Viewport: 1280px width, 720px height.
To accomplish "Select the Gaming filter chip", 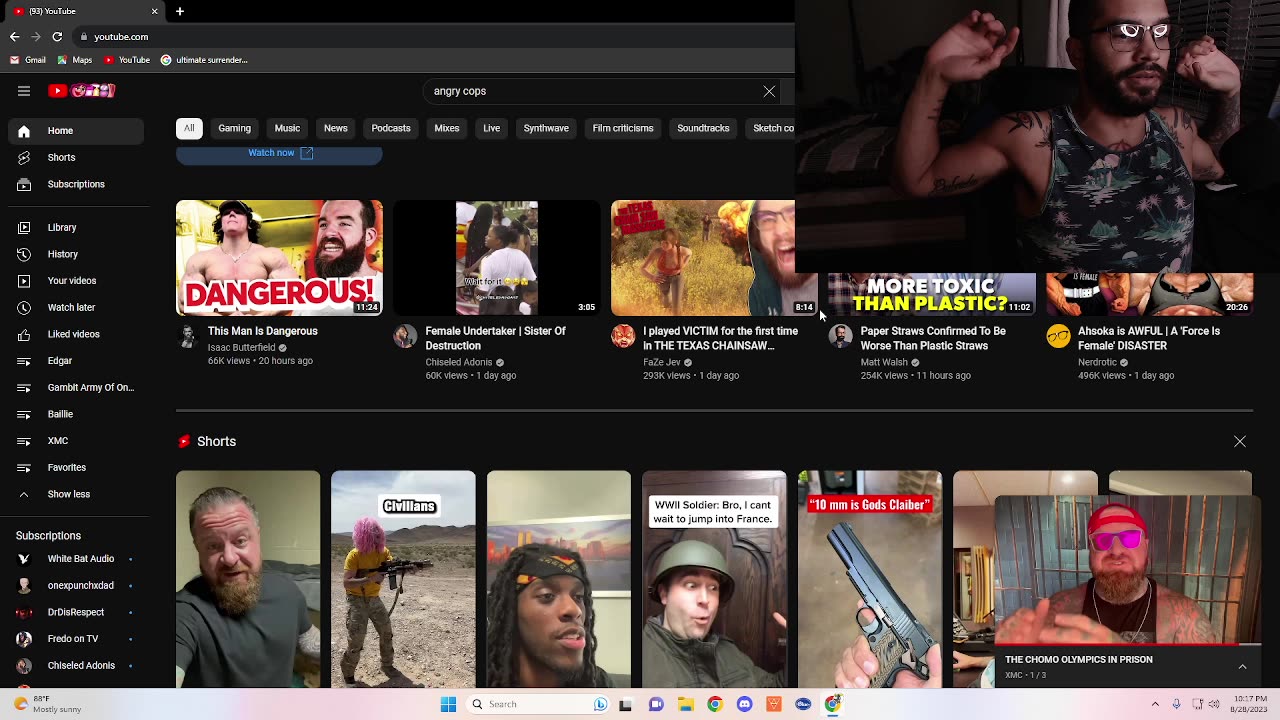I will click(x=235, y=128).
